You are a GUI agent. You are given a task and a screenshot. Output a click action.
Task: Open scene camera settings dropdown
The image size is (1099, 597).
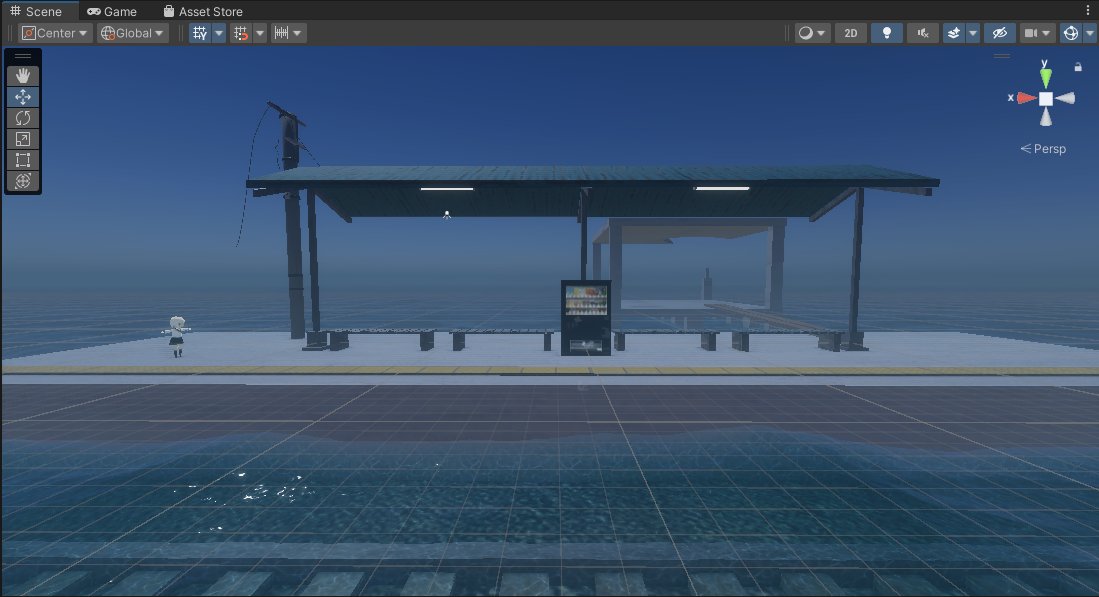click(1037, 33)
